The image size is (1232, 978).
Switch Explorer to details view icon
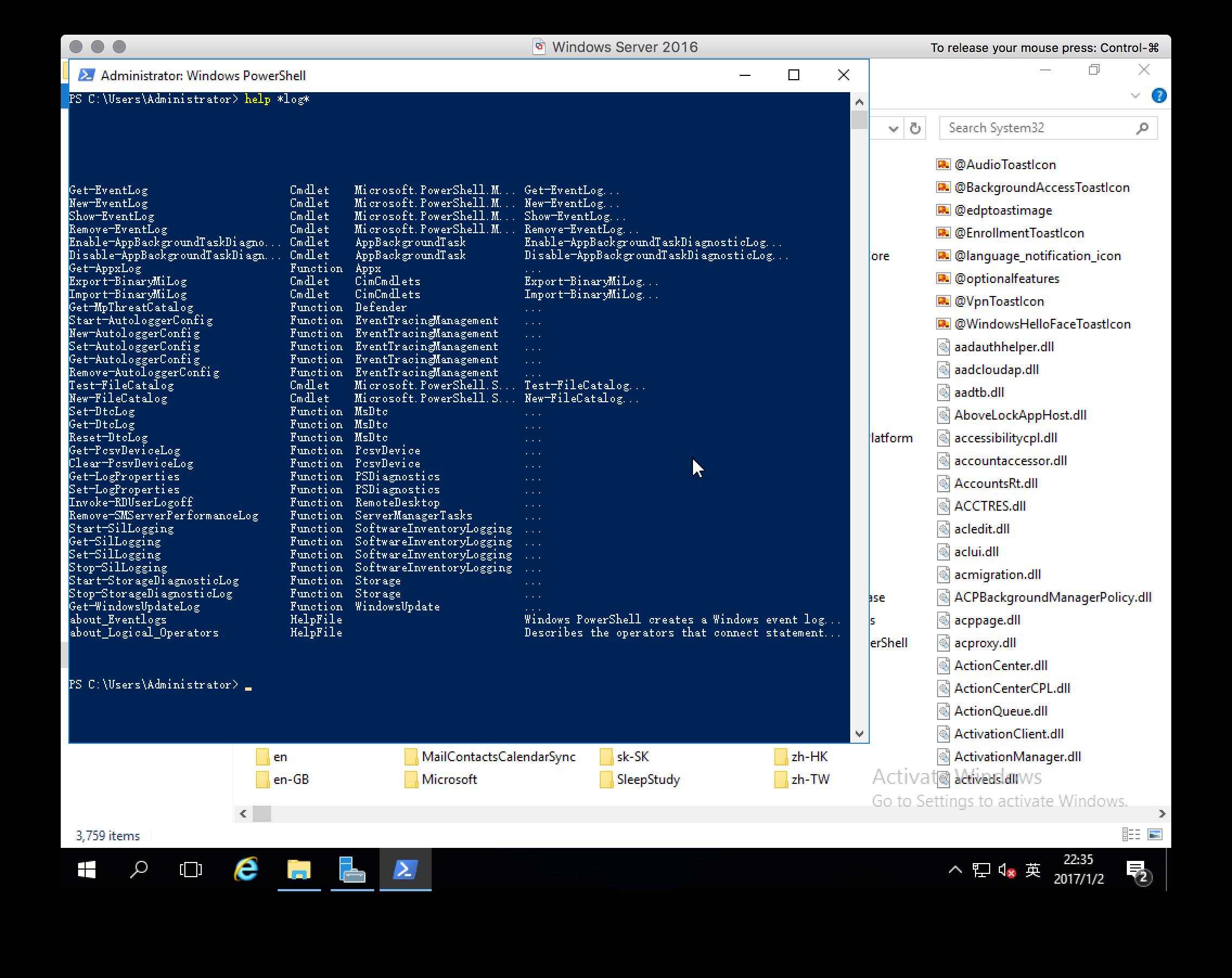click(x=1131, y=835)
